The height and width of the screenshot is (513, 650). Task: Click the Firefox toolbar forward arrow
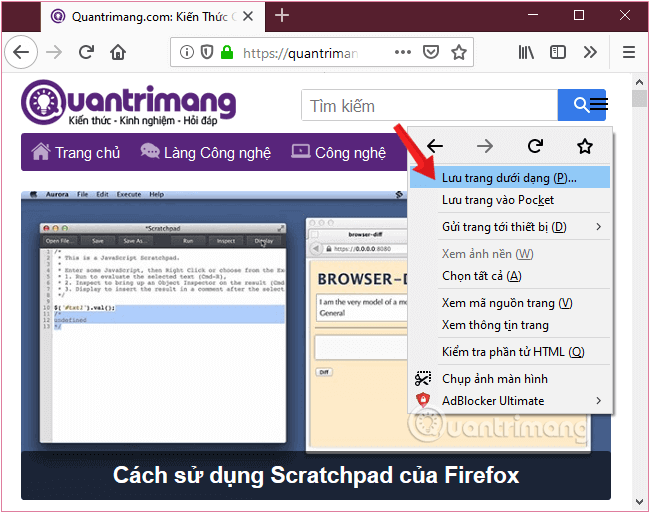pos(54,53)
